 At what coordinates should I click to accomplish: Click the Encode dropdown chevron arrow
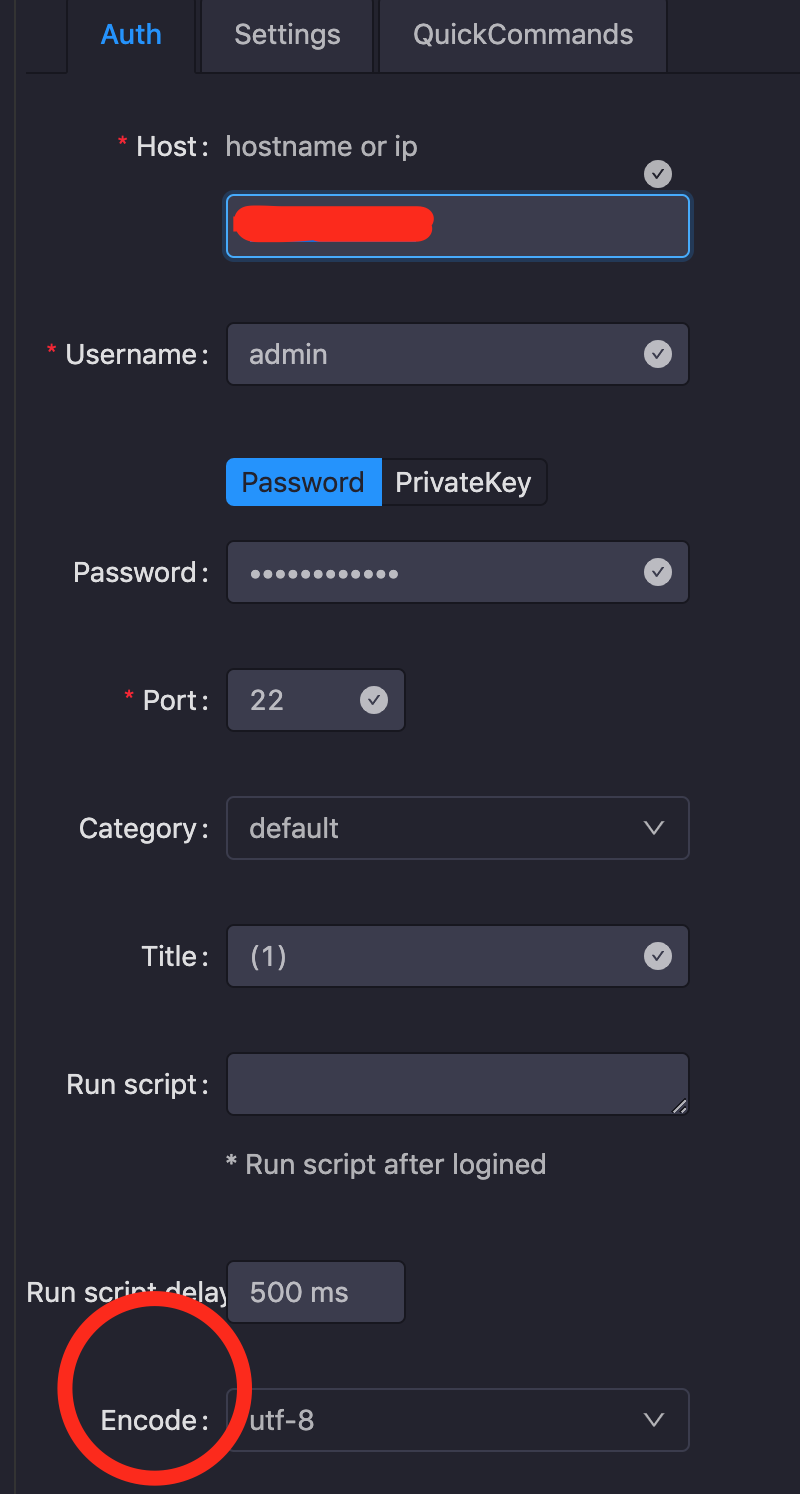(x=654, y=1420)
